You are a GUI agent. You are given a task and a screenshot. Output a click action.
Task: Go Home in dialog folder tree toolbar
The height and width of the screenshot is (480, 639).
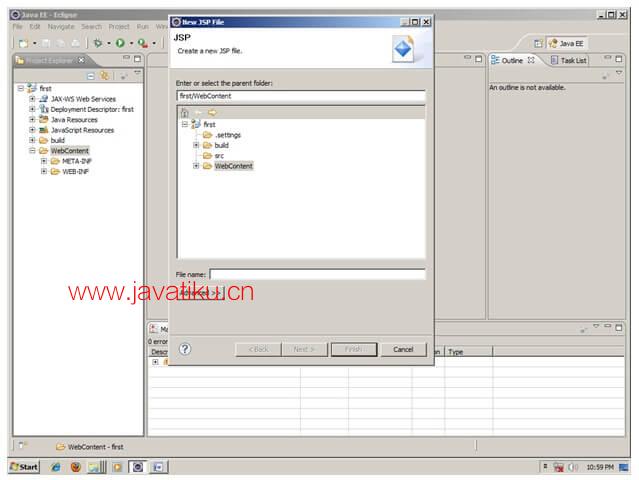tap(185, 113)
